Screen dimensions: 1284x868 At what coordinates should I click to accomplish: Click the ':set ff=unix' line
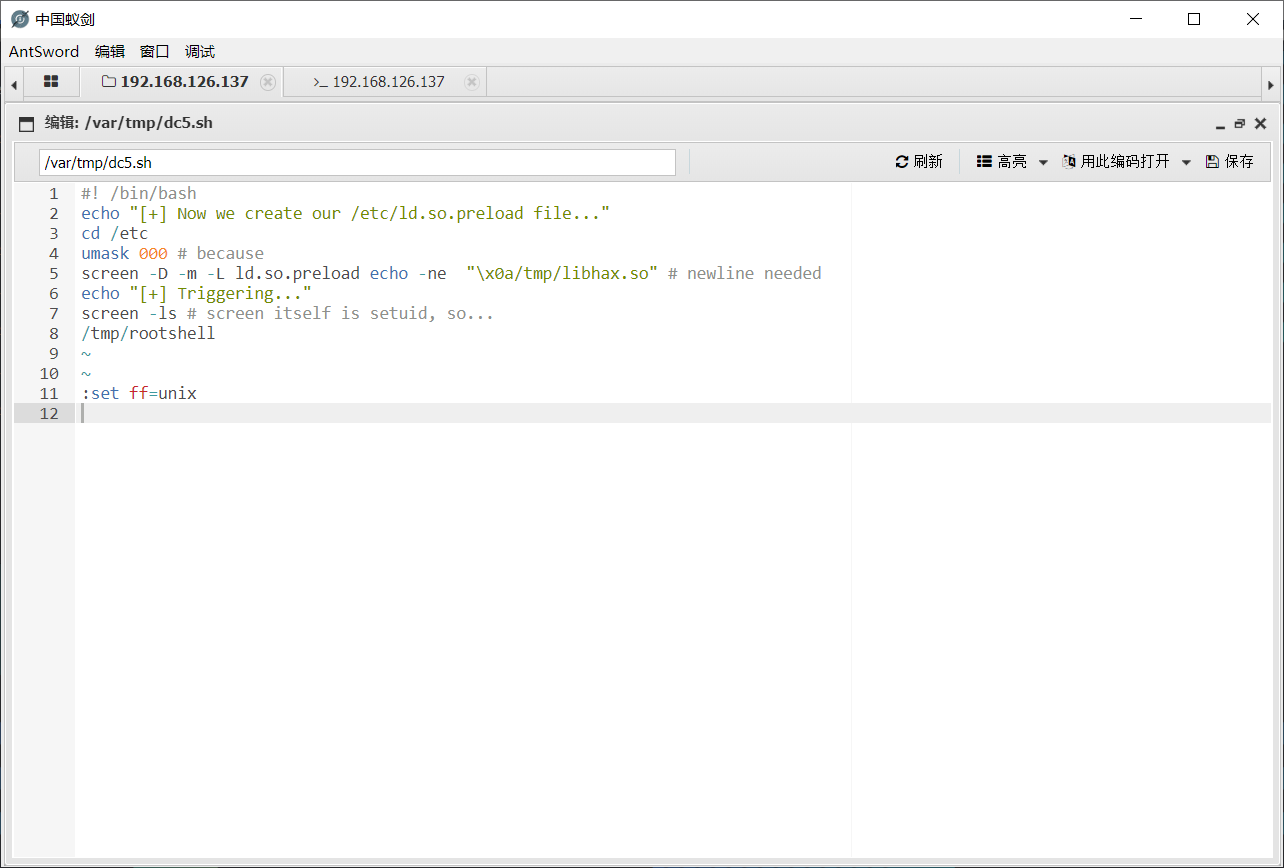click(139, 393)
